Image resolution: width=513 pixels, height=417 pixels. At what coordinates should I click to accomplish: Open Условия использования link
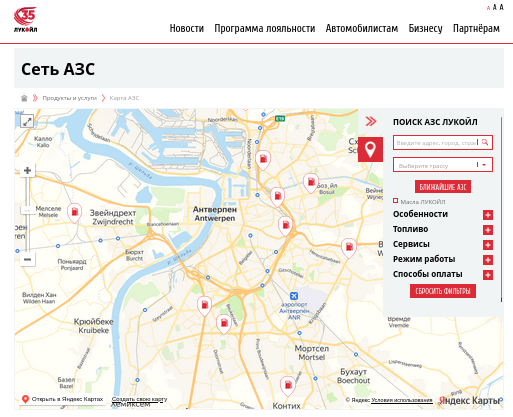[402, 400]
